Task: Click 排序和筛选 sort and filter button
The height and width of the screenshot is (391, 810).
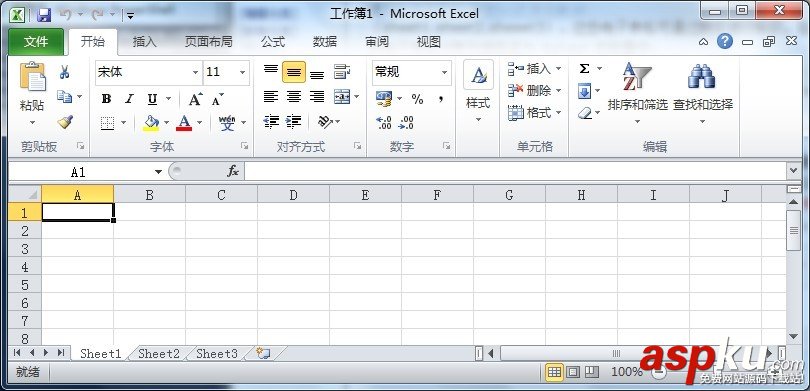Action: coord(637,93)
